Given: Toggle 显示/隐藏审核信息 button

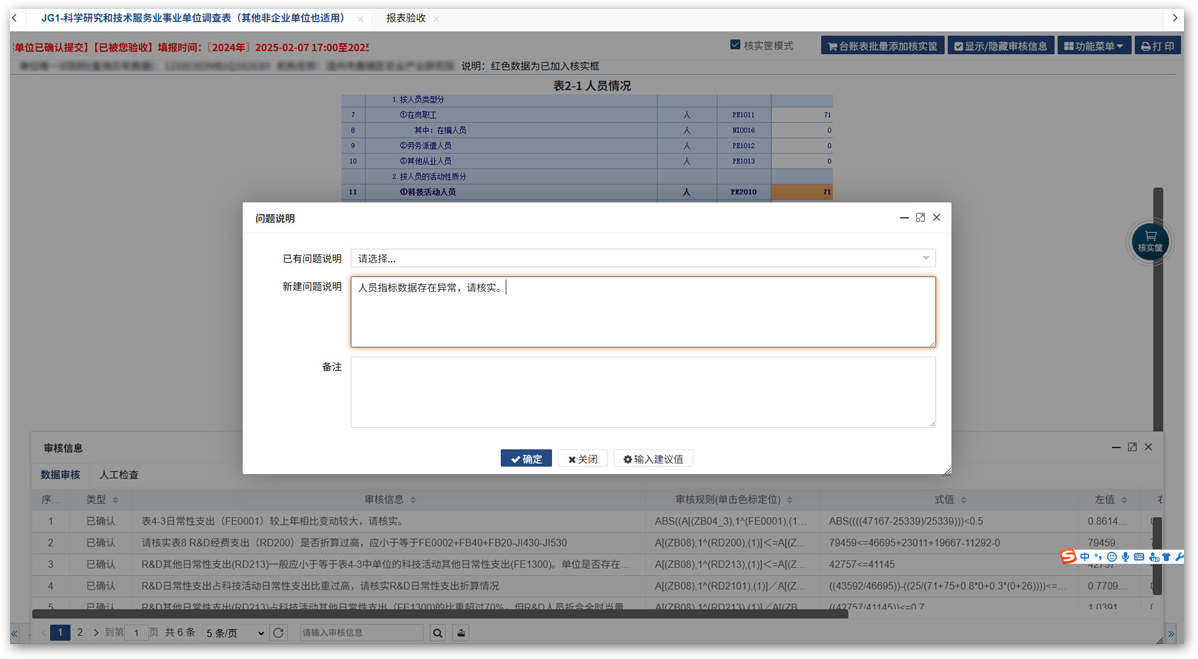Looking at the screenshot, I should point(1000,46).
